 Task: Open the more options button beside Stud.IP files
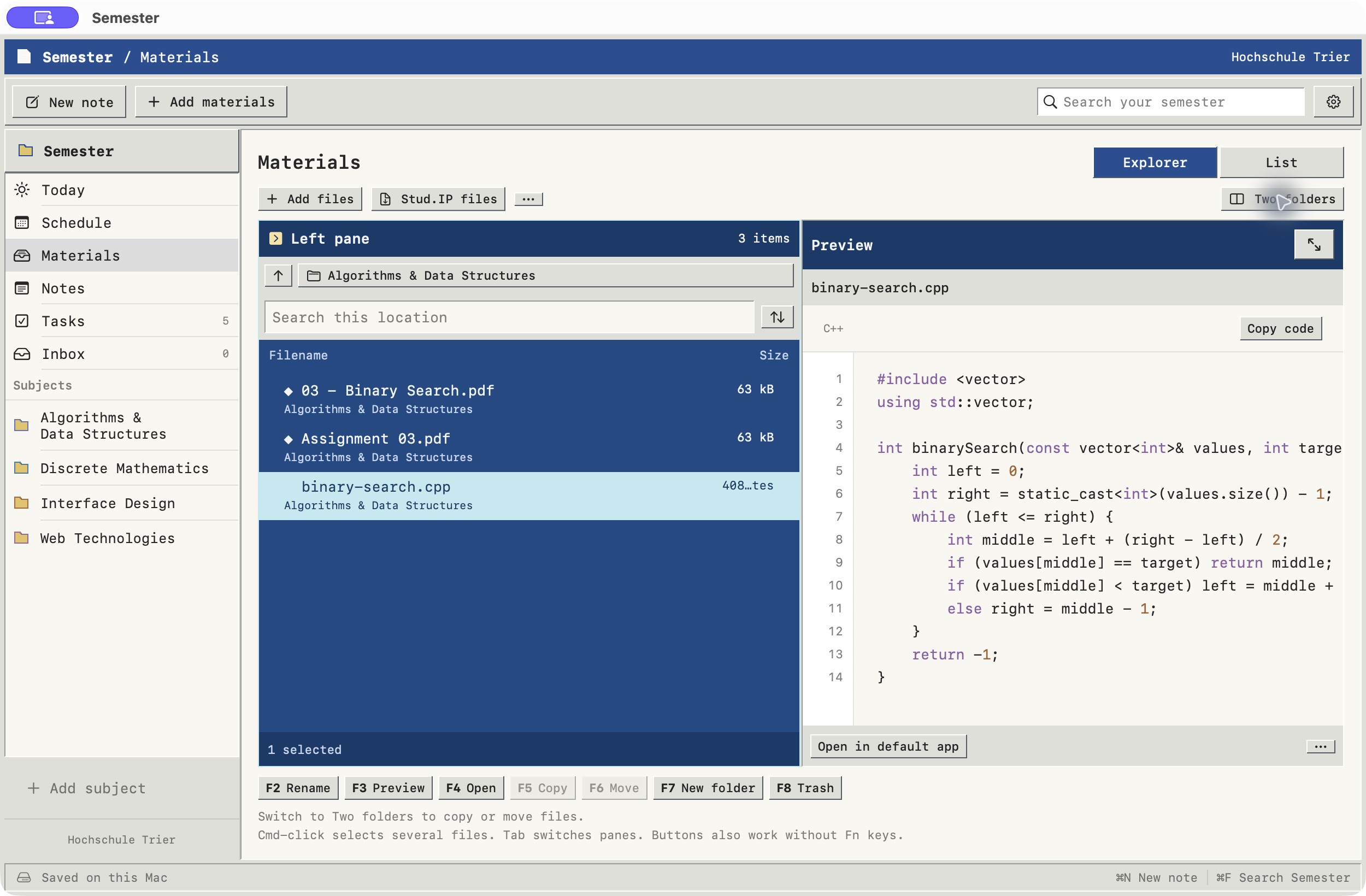[x=528, y=199]
